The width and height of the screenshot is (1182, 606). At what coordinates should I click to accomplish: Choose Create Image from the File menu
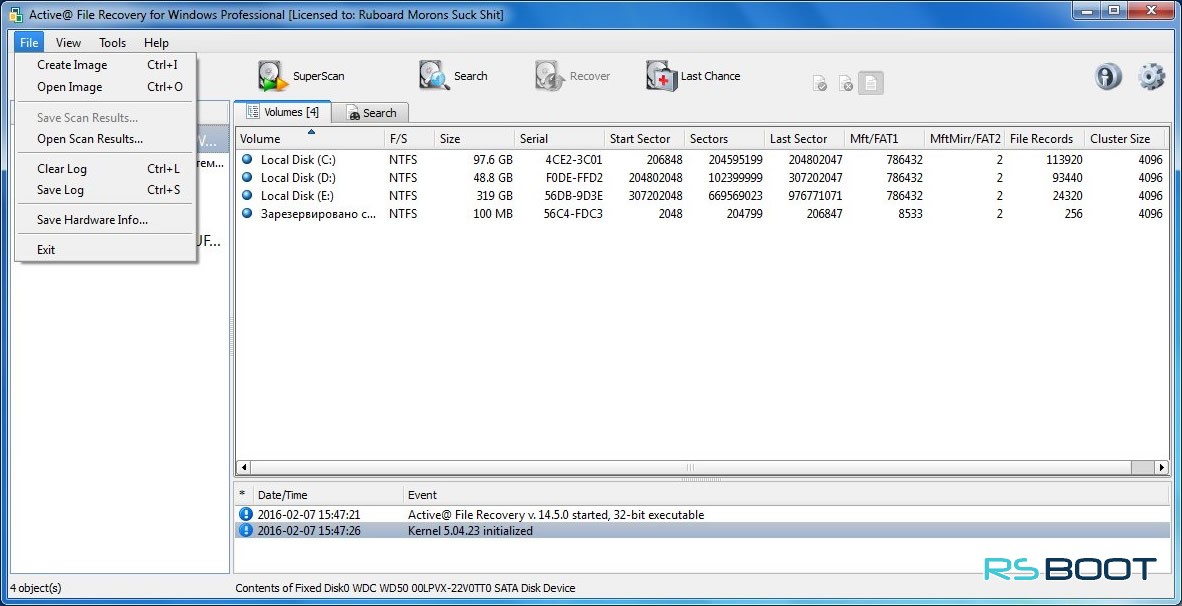[x=106, y=65]
